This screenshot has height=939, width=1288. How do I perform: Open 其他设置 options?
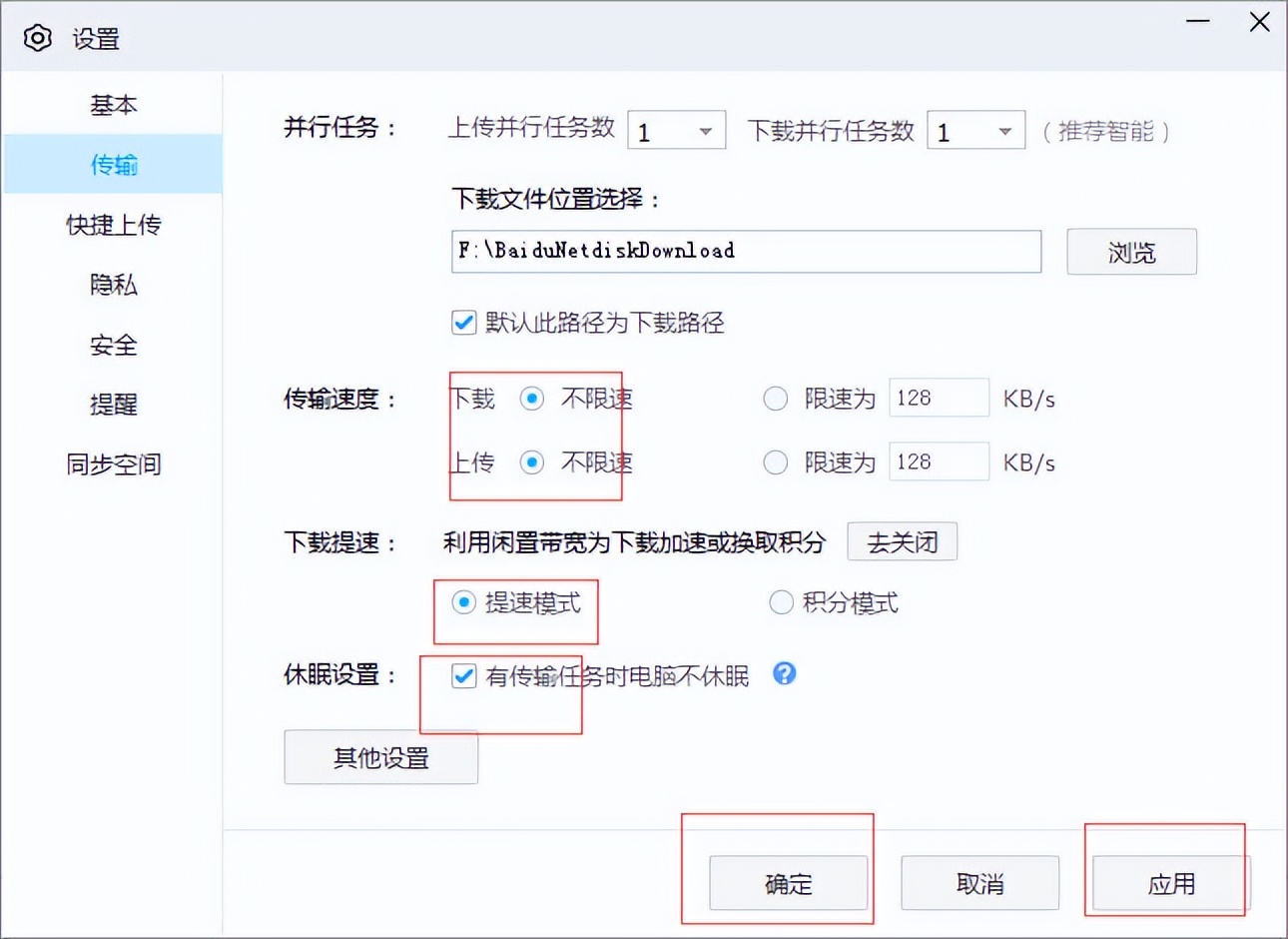380,758
